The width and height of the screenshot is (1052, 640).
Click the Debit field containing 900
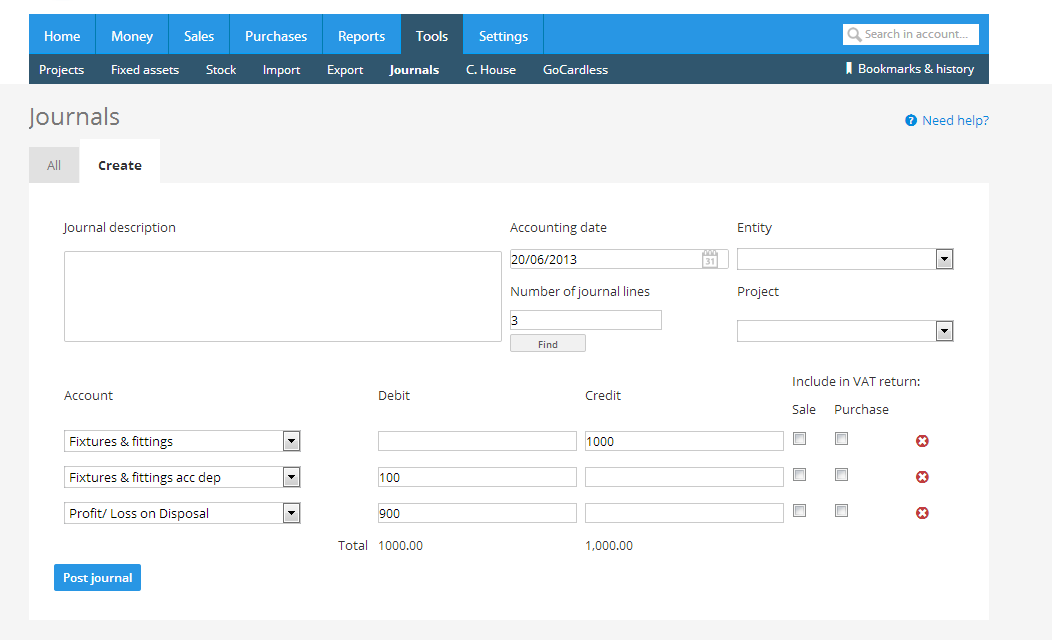pyautogui.click(x=477, y=513)
